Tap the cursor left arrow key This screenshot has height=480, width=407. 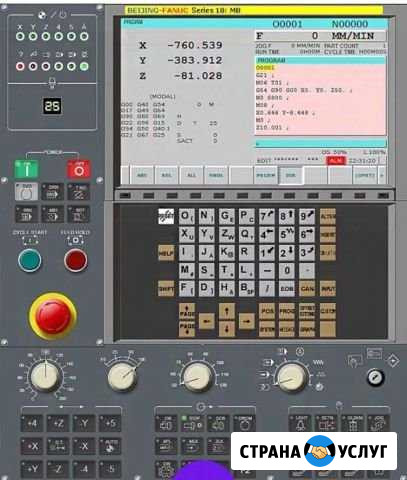pos(207,321)
